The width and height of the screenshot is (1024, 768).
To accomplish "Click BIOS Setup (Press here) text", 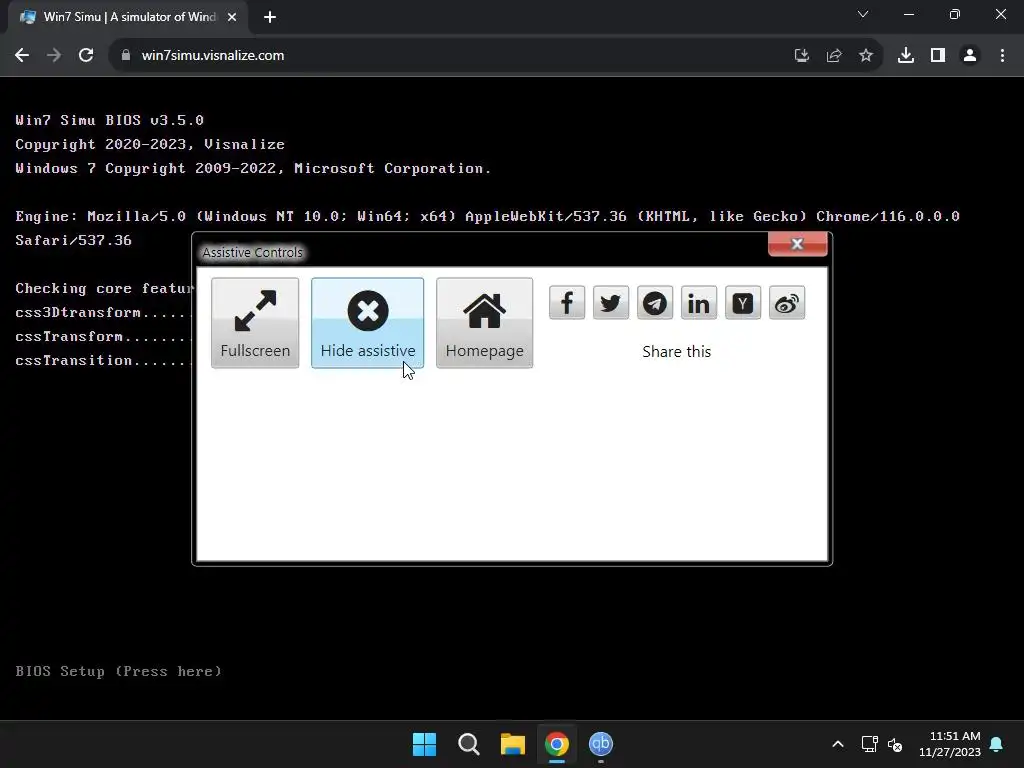I will pyautogui.click(x=118, y=671).
